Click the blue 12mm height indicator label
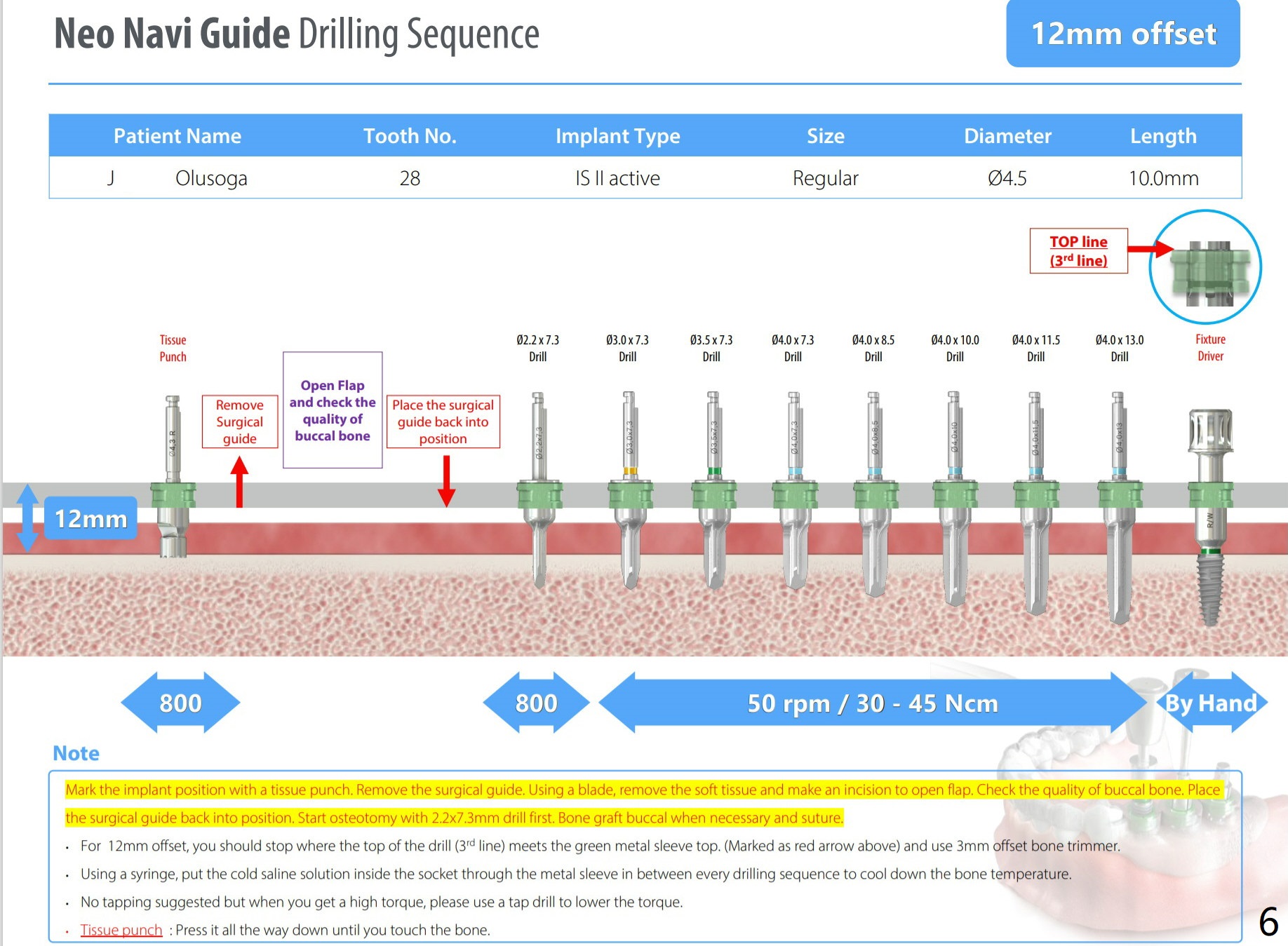 pos(90,518)
